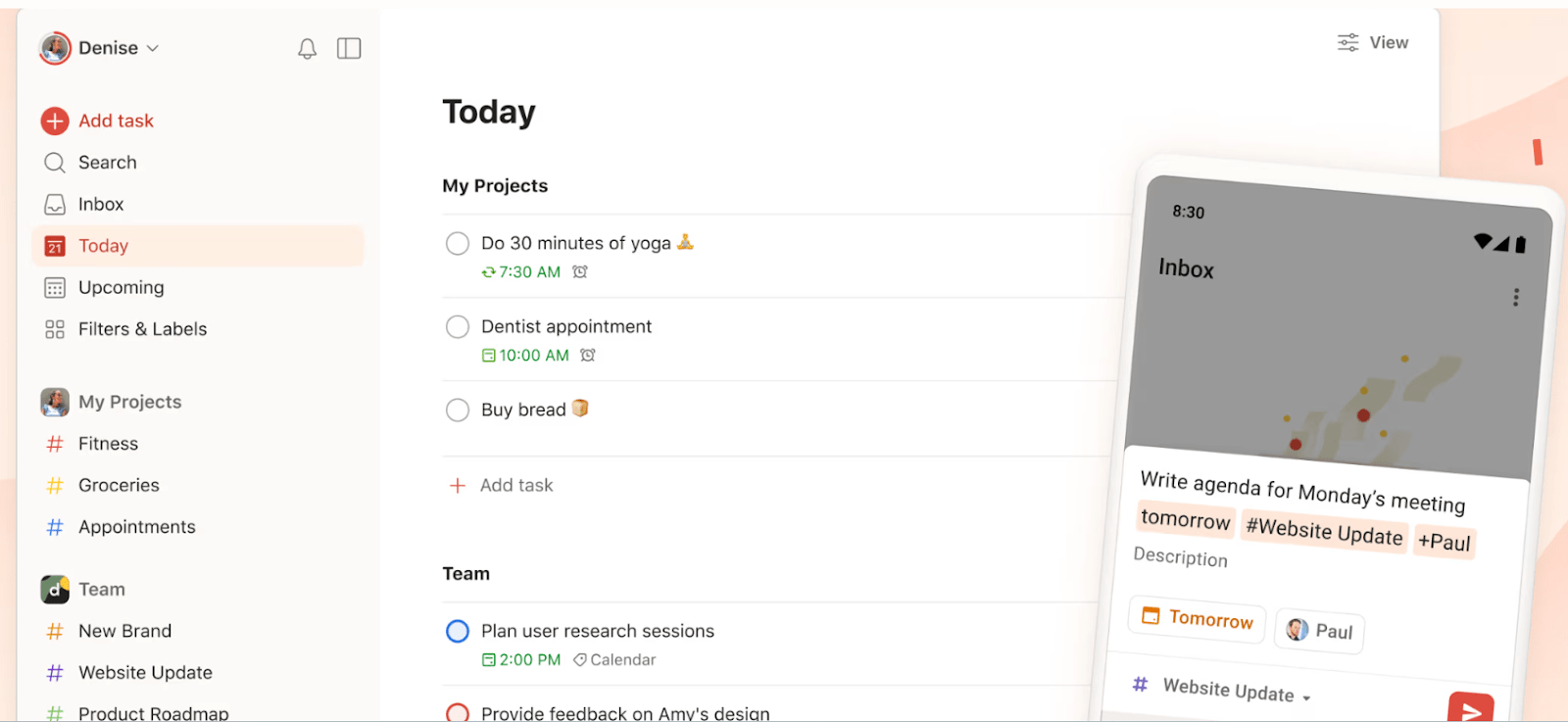Viewport: 1568px width, 722px height.
Task: Click the View options icon
Action: (1347, 42)
